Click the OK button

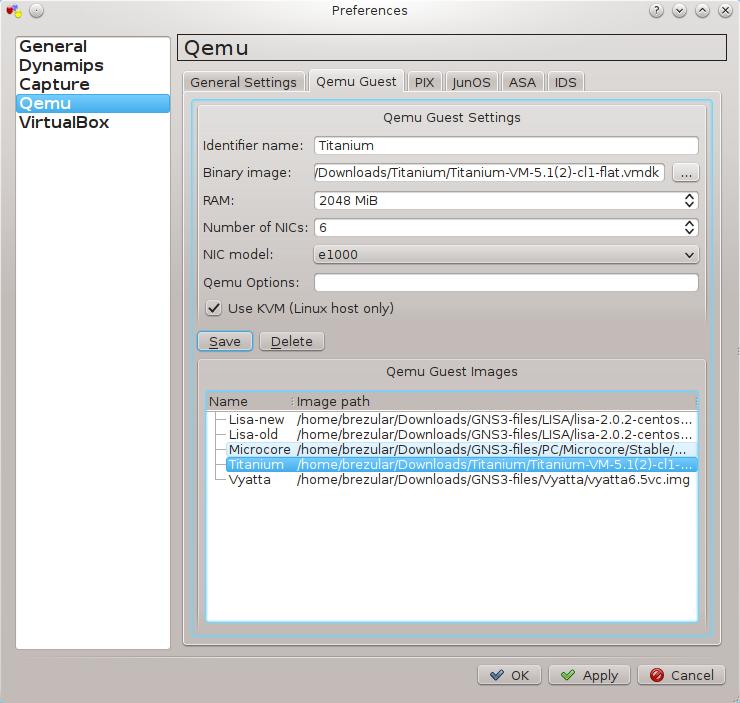(509, 675)
